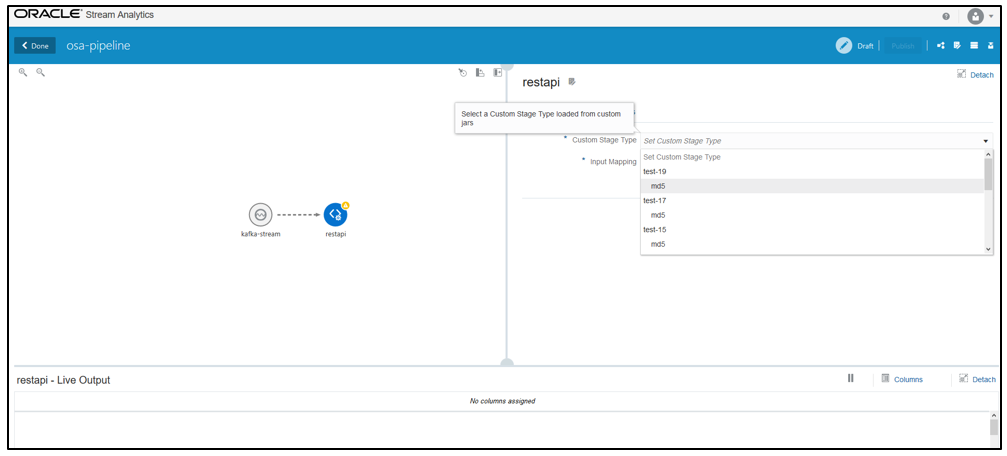Edit the restapi stage name icon

point(572,82)
